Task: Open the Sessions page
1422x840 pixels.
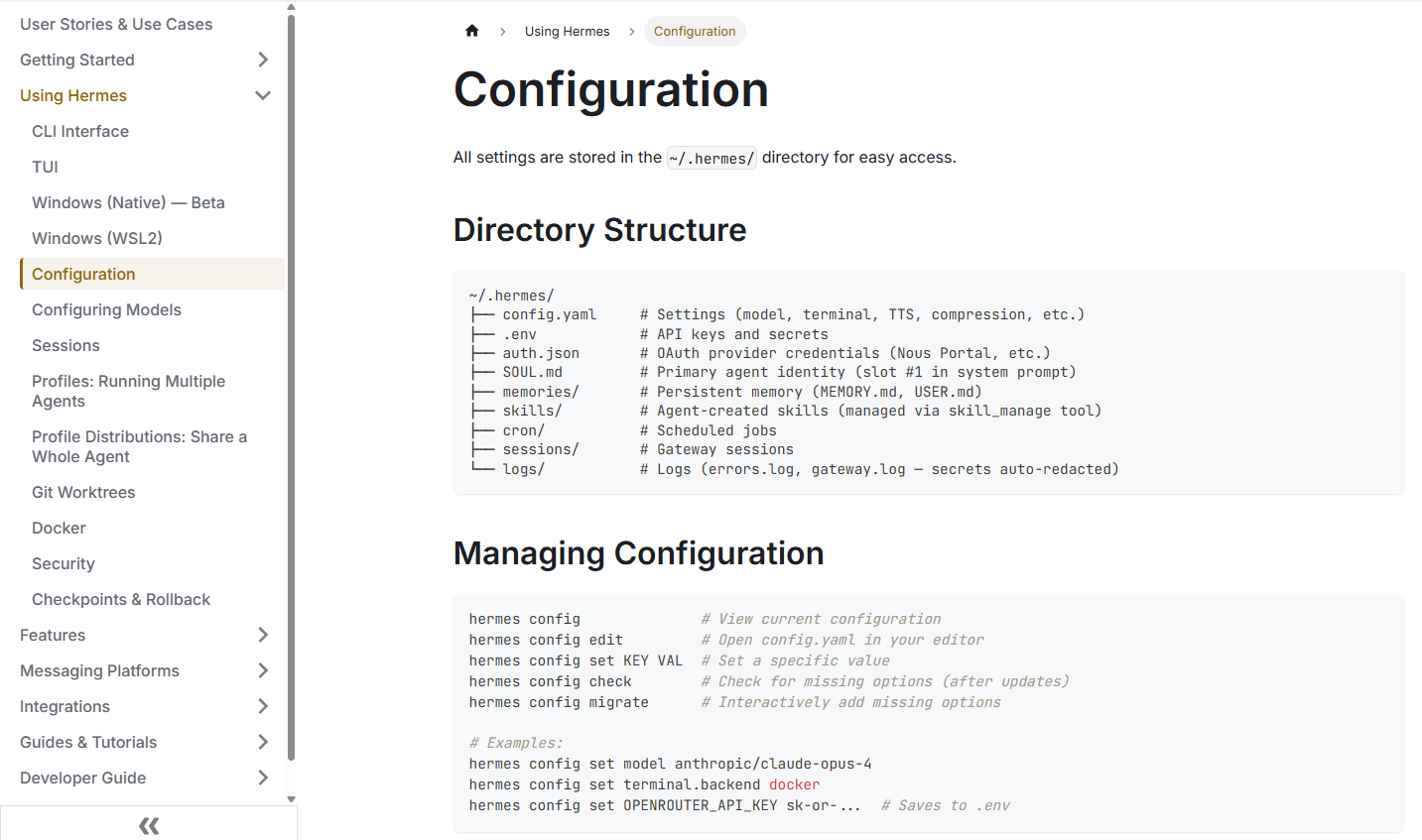Action: pos(65,345)
